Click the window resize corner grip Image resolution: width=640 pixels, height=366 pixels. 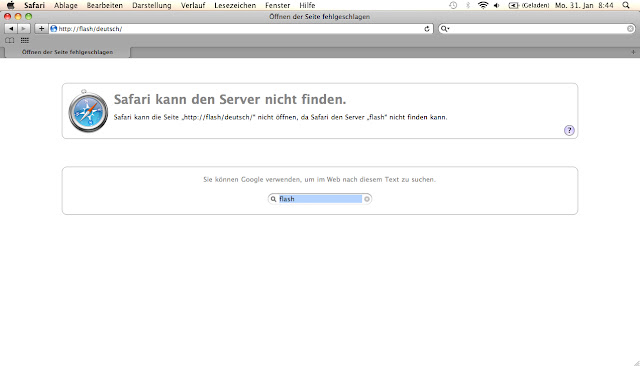[636, 362]
